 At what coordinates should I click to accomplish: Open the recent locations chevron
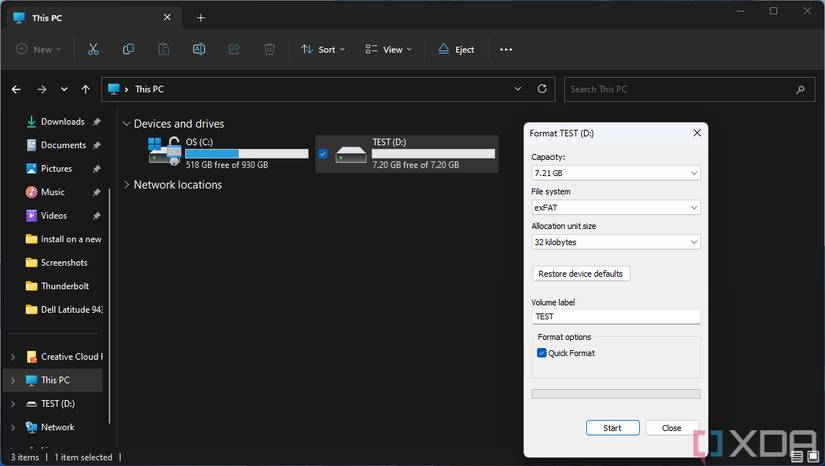tap(64, 89)
